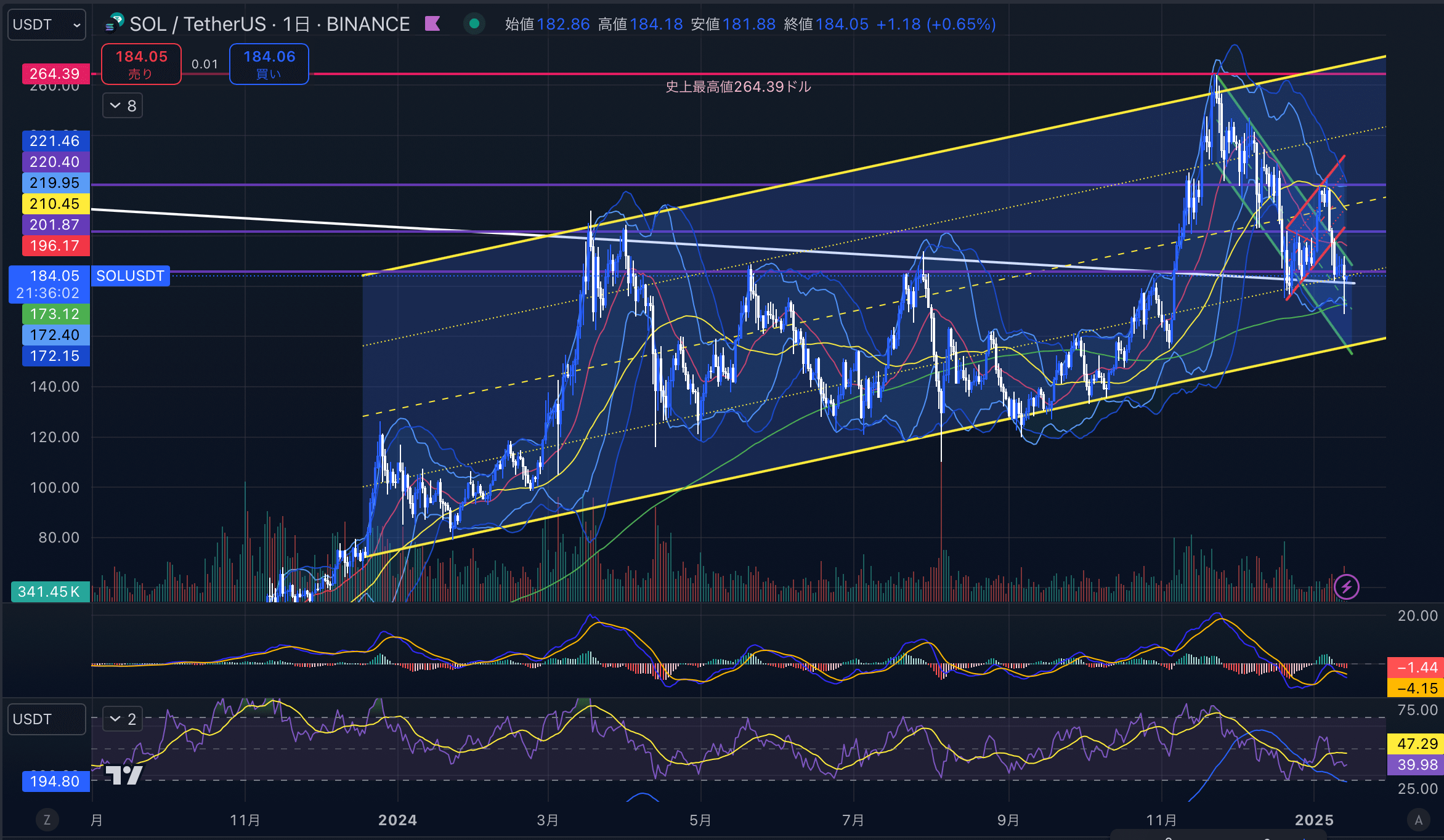This screenshot has height=840, width=1444.
Task: Click the blue 184.06 buy button
Action: (x=269, y=64)
